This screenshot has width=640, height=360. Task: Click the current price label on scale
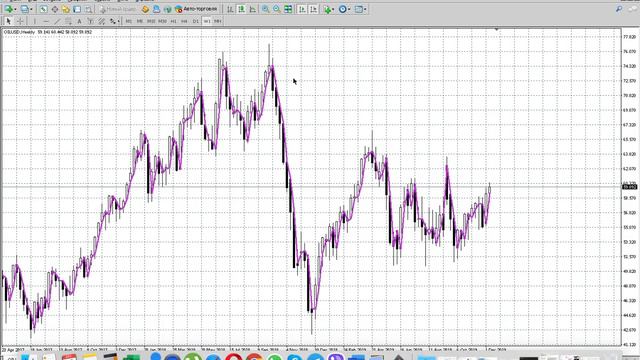[630, 187]
